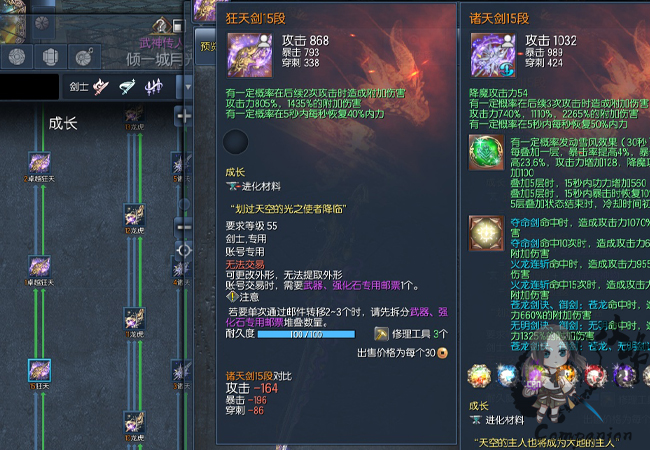Open the question-mark help icon
The height and width of the screenshot is (450, 650).
161,26
